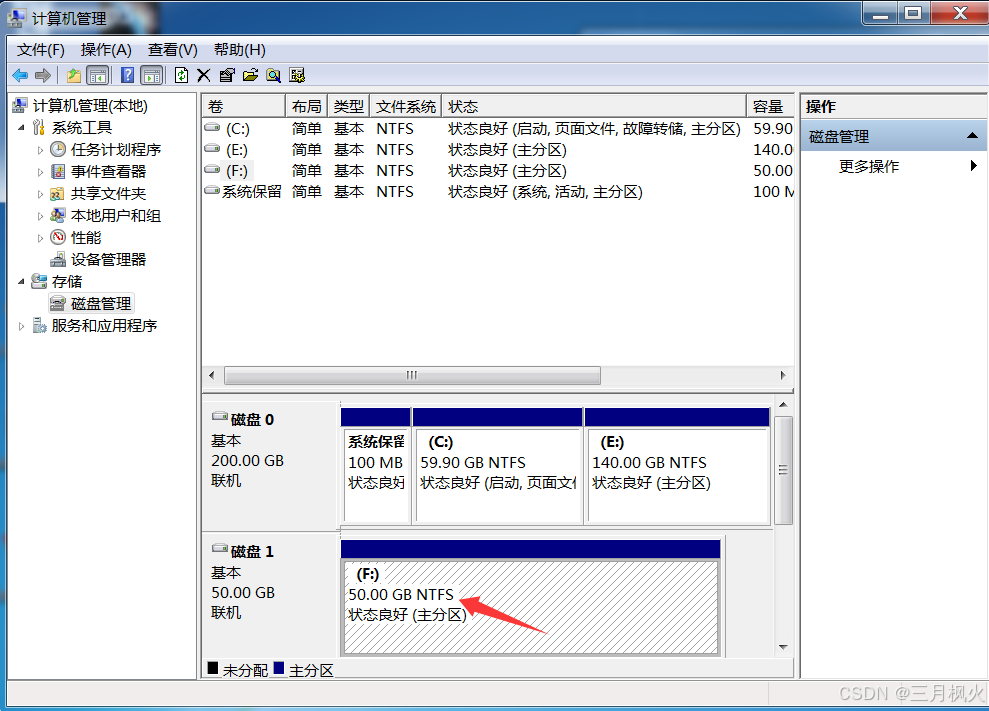Select the (C:) volume row in list

click(x=498, y=129)
